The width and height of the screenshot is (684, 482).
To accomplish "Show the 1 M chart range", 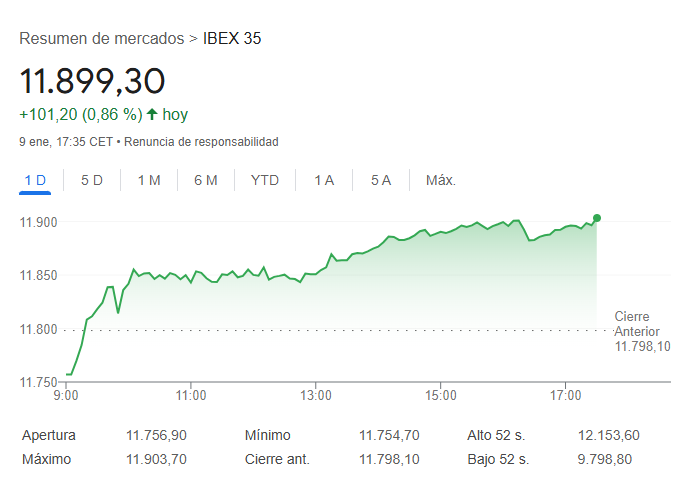I will click(x=149, y=180).
